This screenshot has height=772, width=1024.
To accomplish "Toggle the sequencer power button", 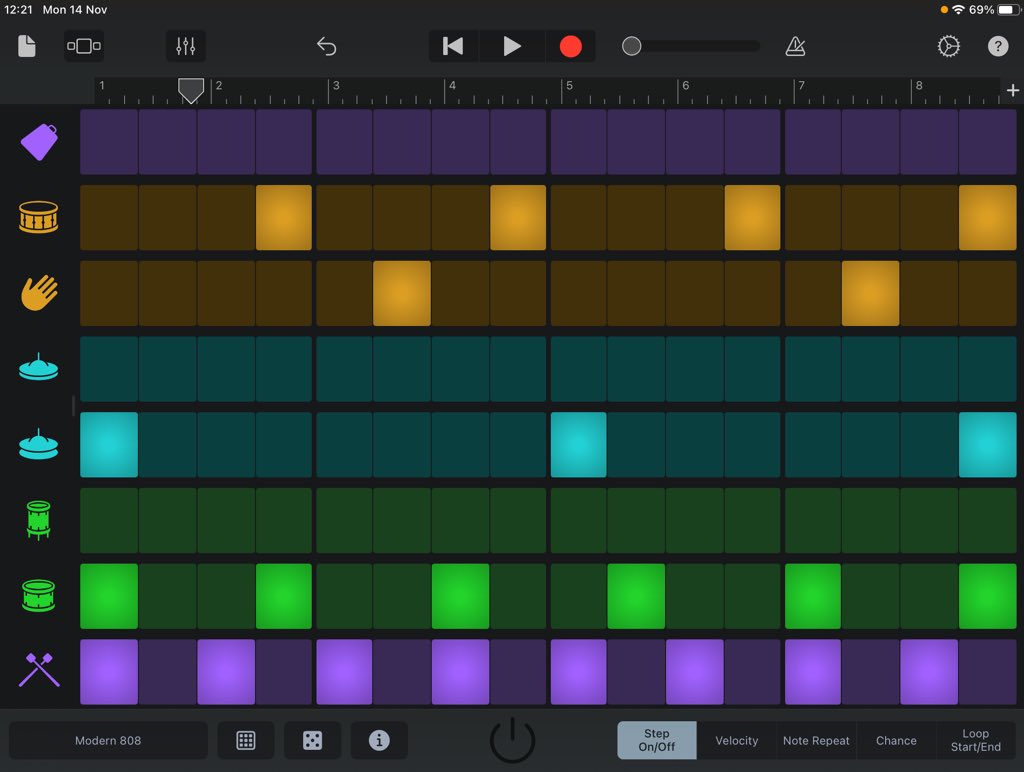I will [513, 740].
